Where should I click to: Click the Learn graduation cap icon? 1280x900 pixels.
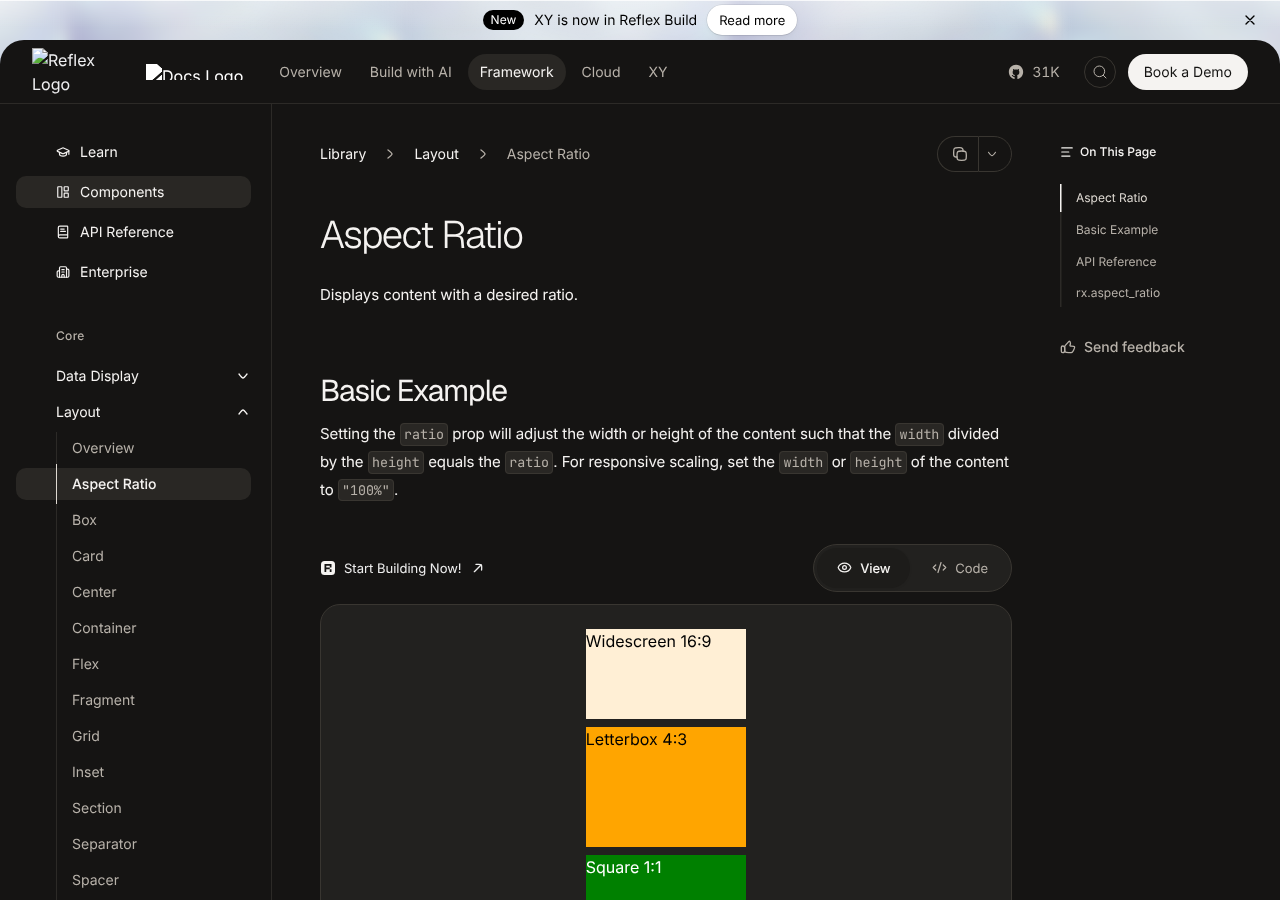(x=63, y=152)
